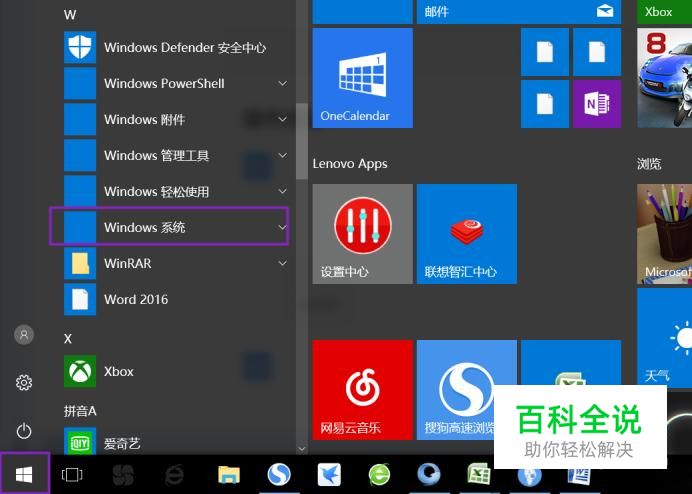Open the dark Internet Explorer taskbar icon
The width and height of the screenshot is (692, 494).
[x=174, y=475]
